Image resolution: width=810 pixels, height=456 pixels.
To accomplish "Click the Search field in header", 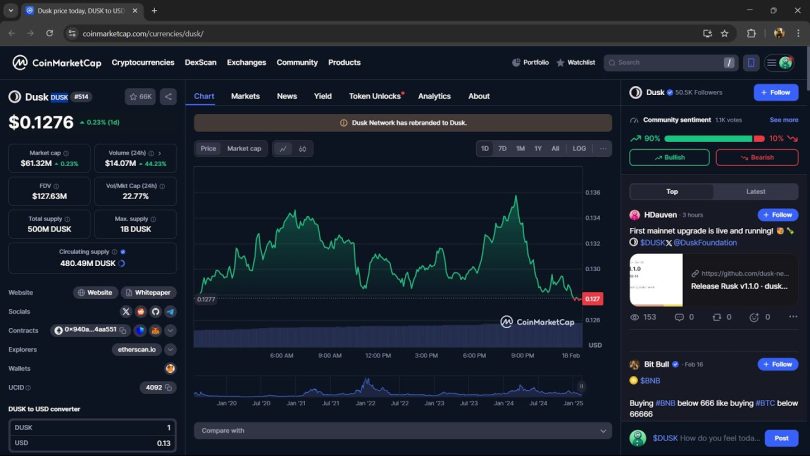I will coord(670,62).
